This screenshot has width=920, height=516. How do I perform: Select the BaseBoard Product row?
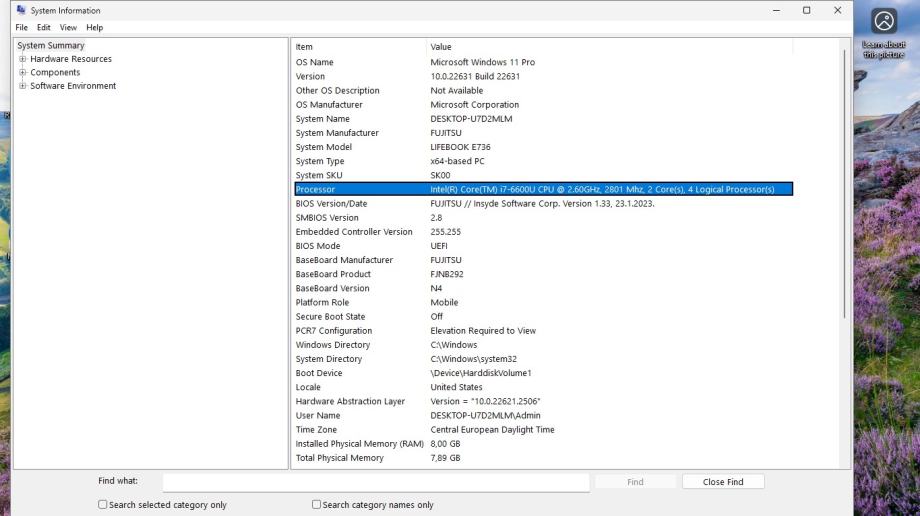(x=543, y=274)
